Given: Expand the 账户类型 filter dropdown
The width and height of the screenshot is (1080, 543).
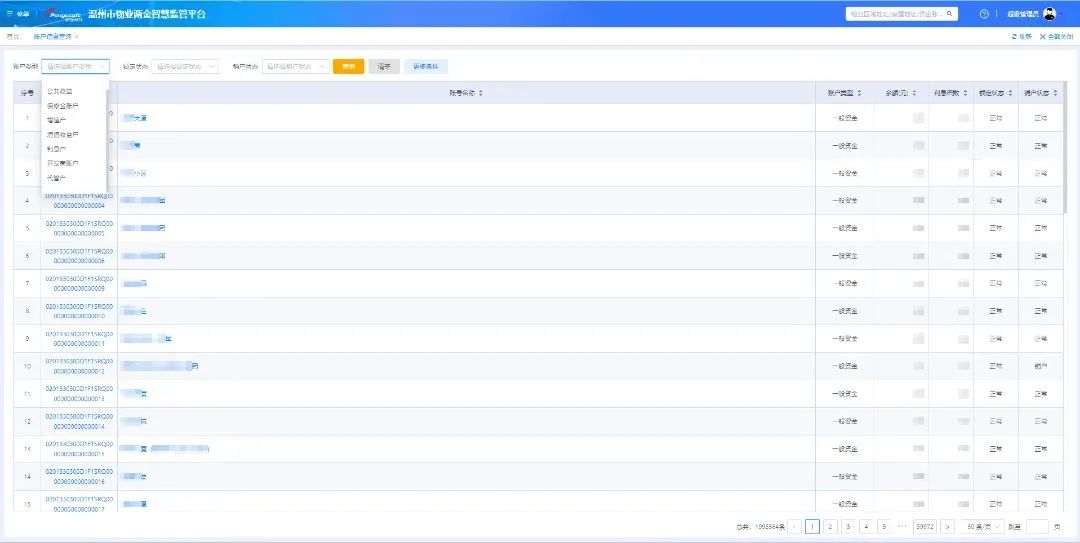Looking at the screenshot, I should (76, 67).
